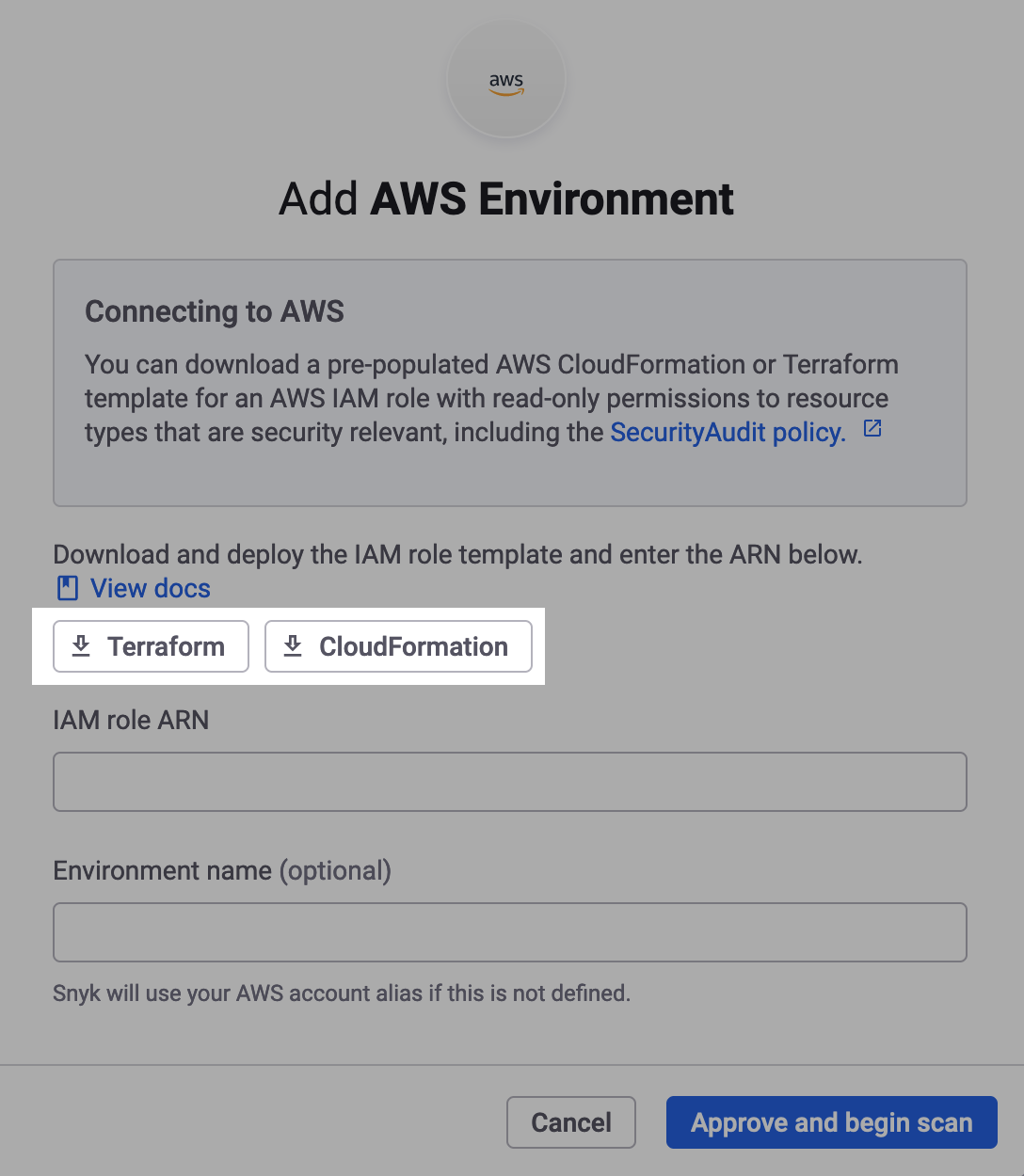Screen dimensions: 1024x1176
Task: Open the SecurityAudit policy link
Action: point(728,432)
